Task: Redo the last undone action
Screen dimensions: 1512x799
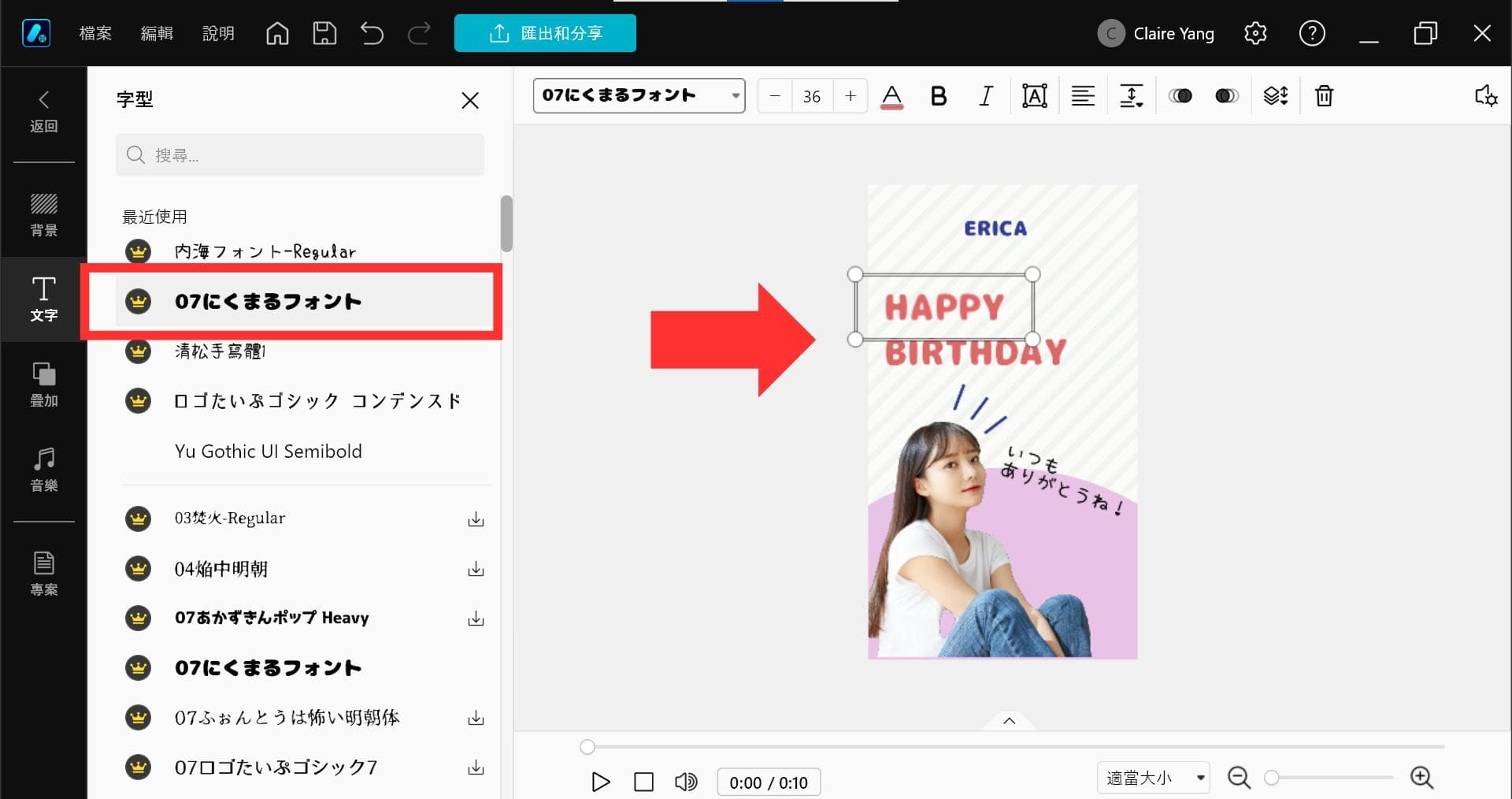Action: 419,33
